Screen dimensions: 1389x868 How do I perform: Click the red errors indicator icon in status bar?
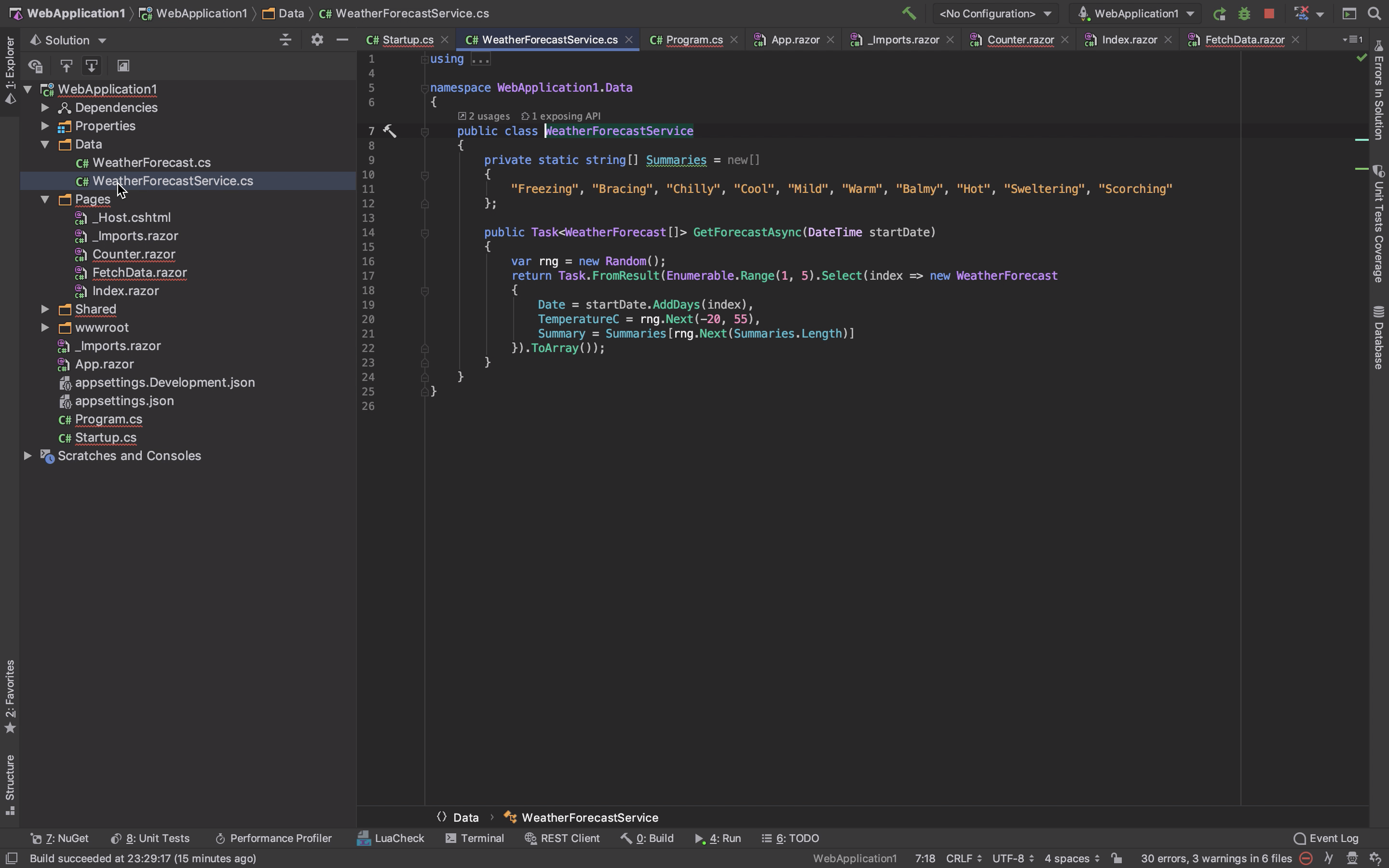1305,858
